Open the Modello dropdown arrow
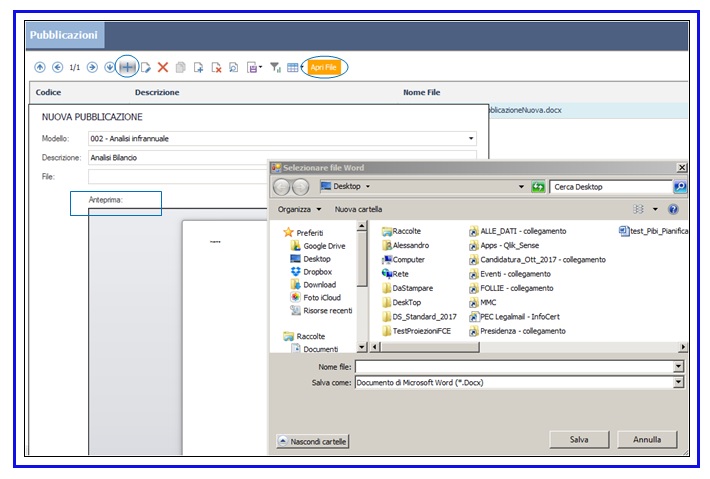 [471, 138]
